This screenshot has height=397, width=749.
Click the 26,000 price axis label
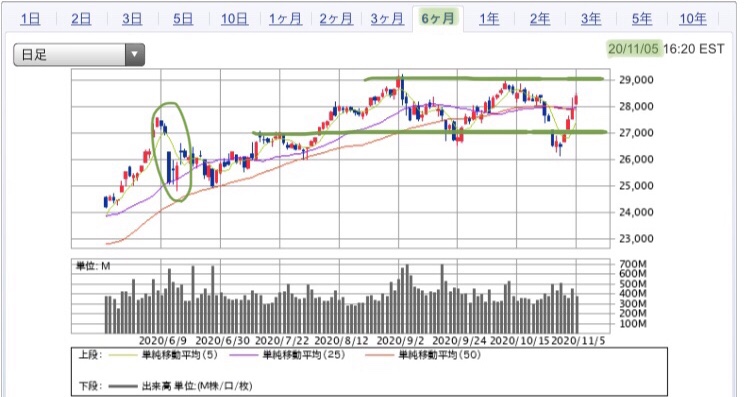636,159
